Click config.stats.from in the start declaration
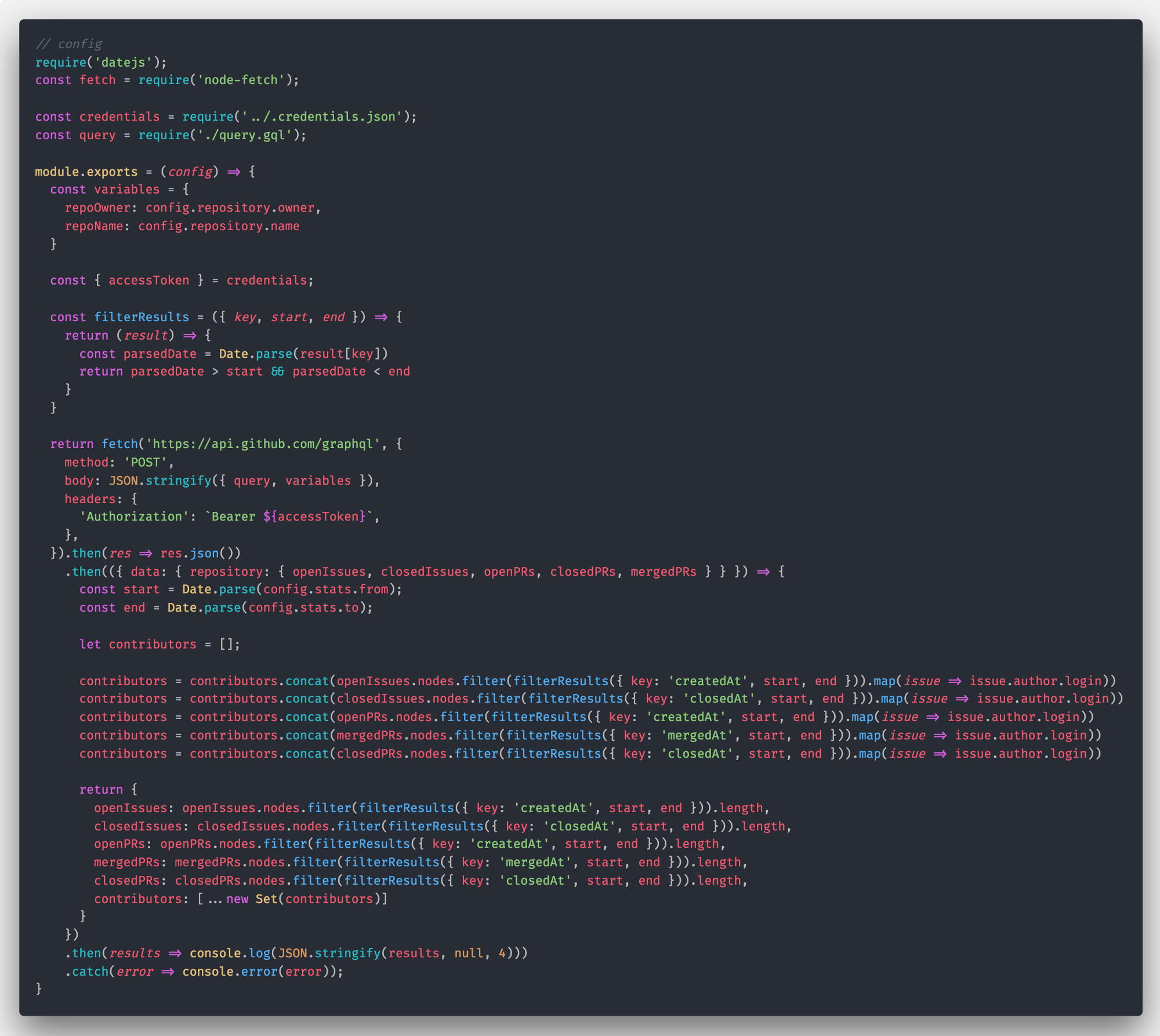This screenshot has width=1160, height=1036. point(325,590)
